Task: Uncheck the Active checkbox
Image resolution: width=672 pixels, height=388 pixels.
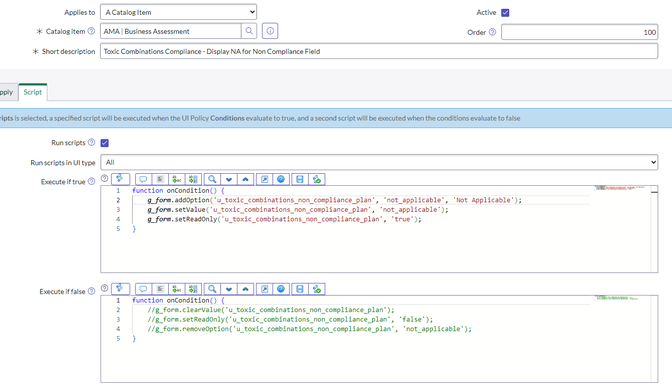Action: click(505, 12)
